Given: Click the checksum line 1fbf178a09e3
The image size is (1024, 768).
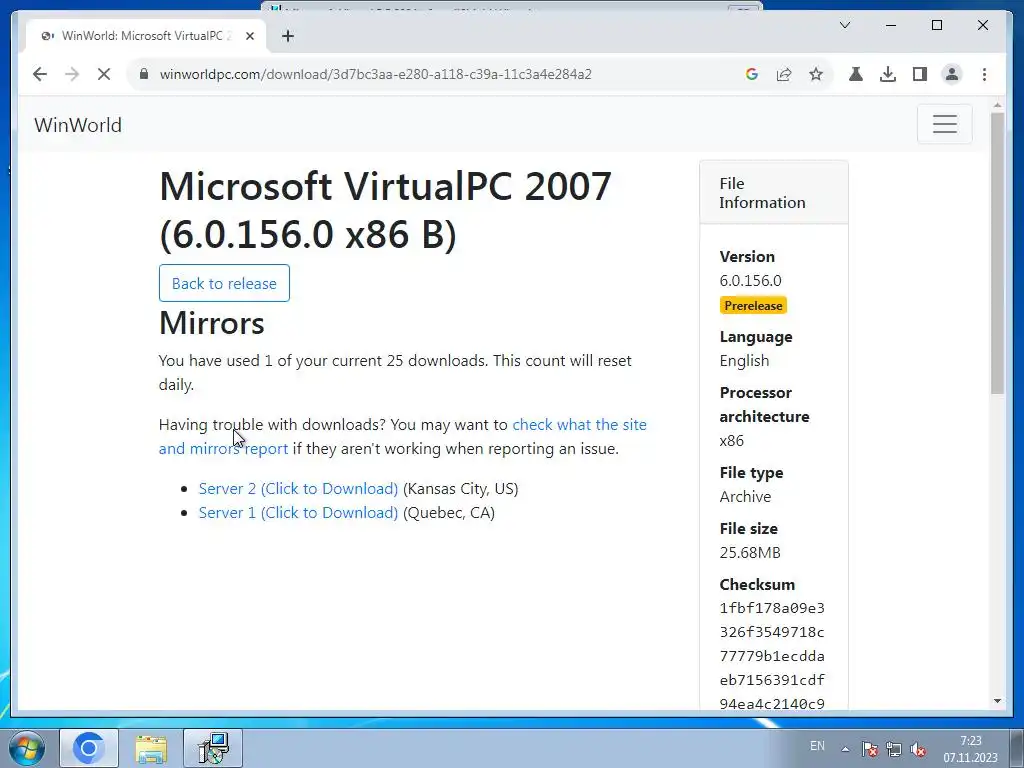Looking at the screenshot, I should (x=772, y=608).
